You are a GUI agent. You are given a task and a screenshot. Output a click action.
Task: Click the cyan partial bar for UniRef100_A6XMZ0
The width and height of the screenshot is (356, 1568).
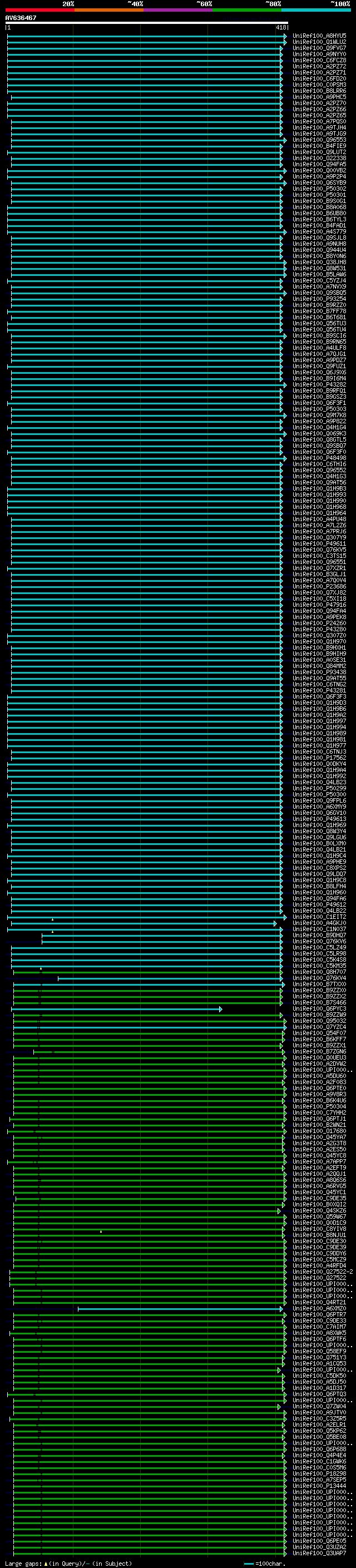[180, 1309]
